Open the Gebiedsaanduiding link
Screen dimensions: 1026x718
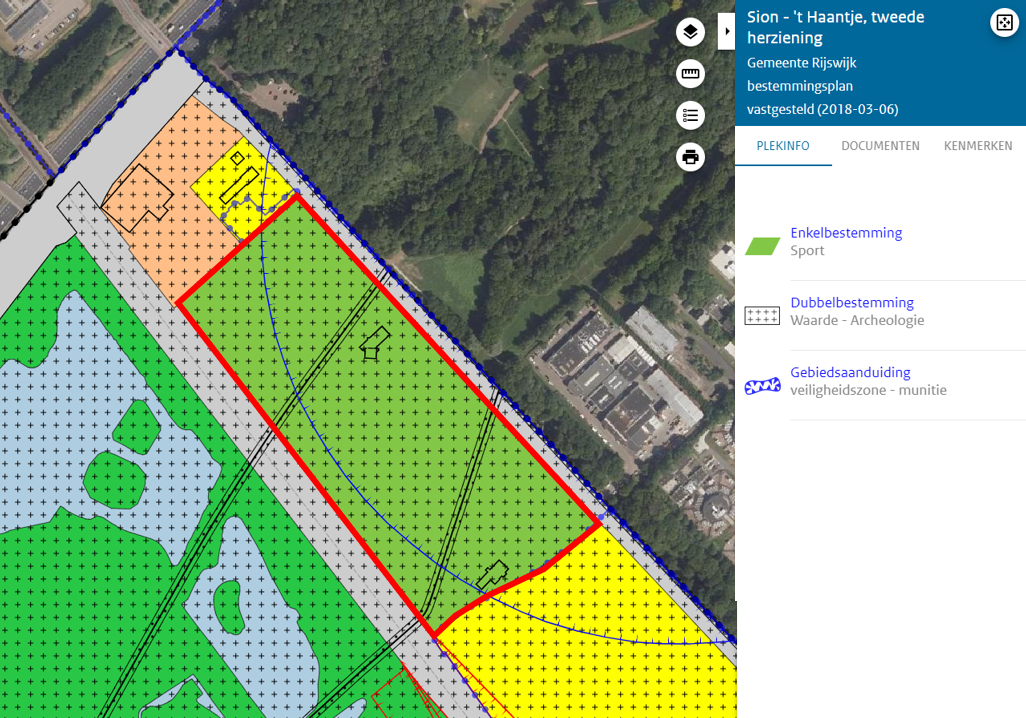850,372
